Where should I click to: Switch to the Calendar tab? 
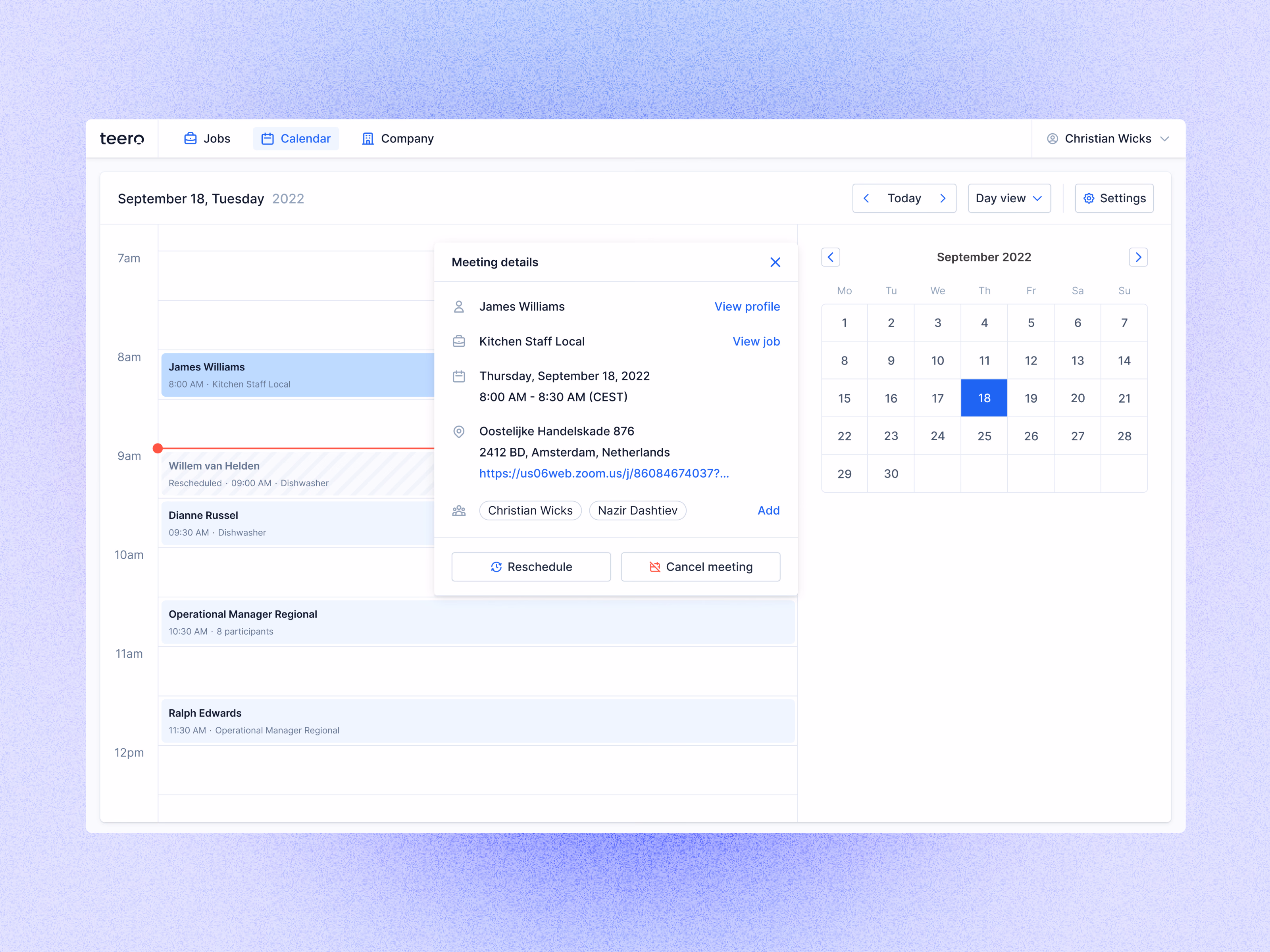[296, 138]
